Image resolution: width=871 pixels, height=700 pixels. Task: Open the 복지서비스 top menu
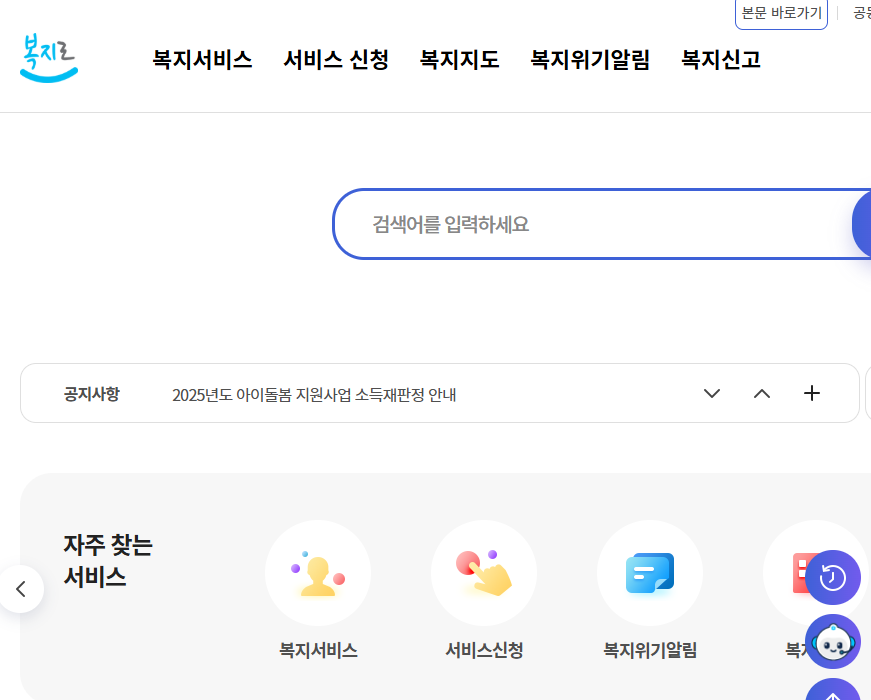click(202, 59)
